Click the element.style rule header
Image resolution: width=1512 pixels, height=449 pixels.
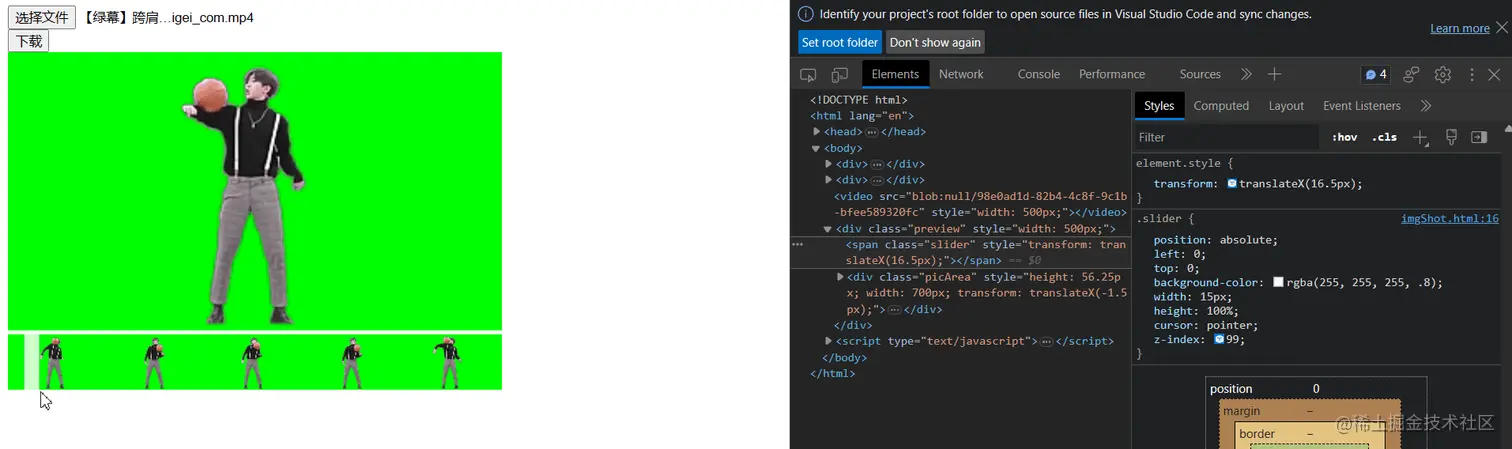point(1184,162)
